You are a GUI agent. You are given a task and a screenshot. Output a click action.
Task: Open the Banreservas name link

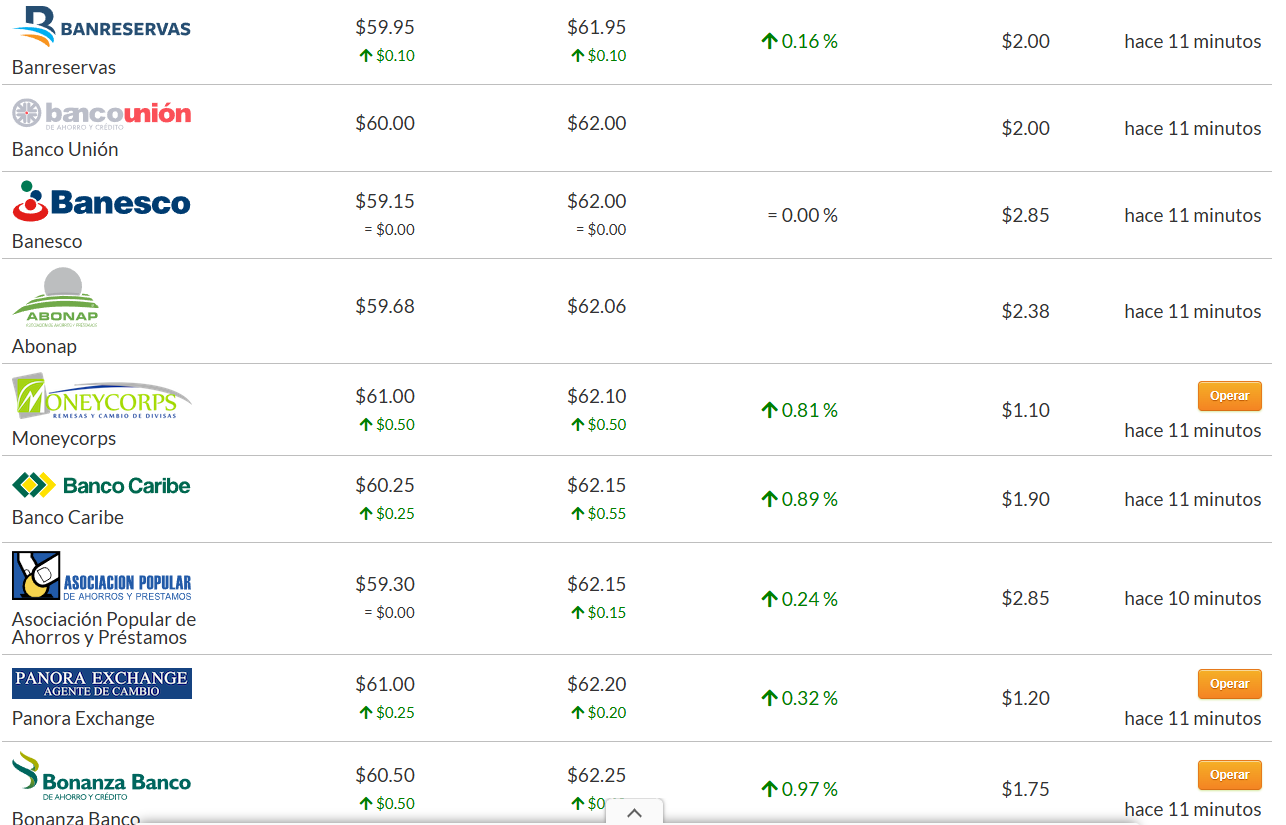pos(64,68)
